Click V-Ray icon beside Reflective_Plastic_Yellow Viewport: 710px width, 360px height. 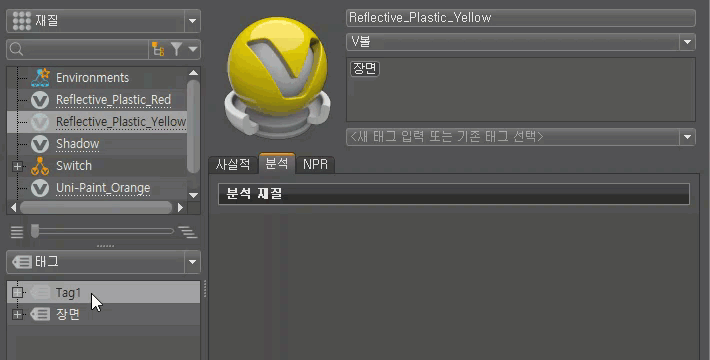pyautogui.click(x=40, y=122)
